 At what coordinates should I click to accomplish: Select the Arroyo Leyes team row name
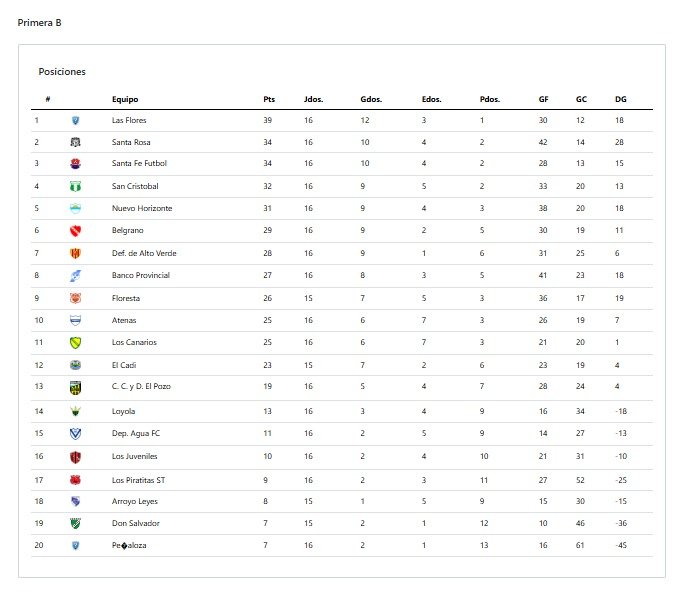pos(135,501)
